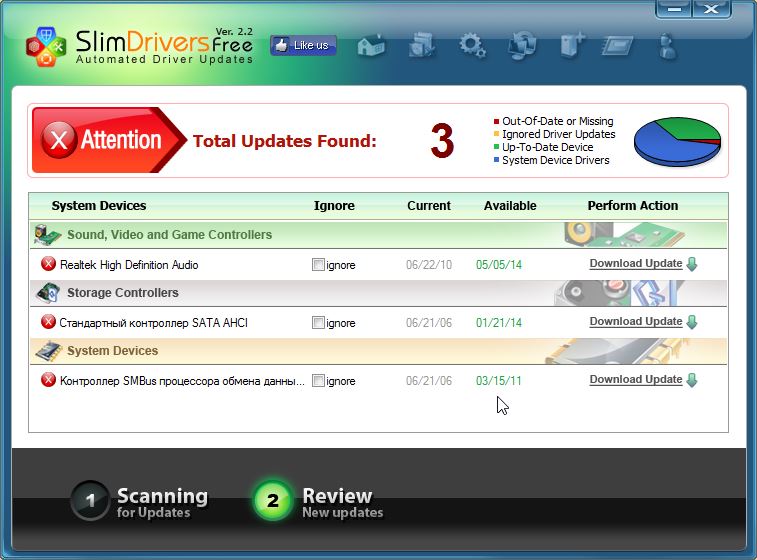Click the blue System Device Drivers legend swatch
This screenshot has height=560, width=757.
[496, 160]
